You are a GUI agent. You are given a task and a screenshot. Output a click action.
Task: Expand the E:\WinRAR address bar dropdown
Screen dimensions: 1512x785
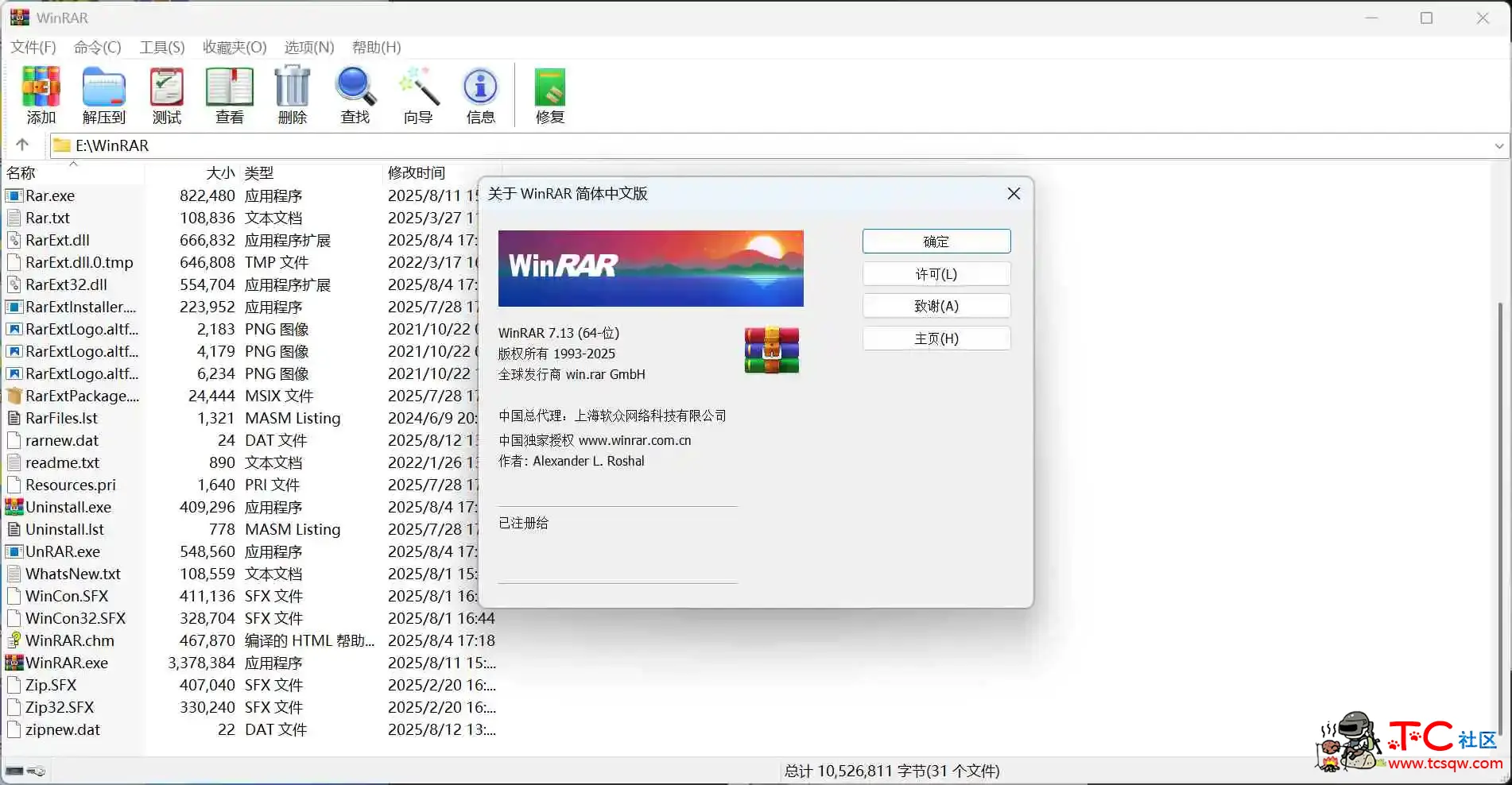tap(1498, 145)
